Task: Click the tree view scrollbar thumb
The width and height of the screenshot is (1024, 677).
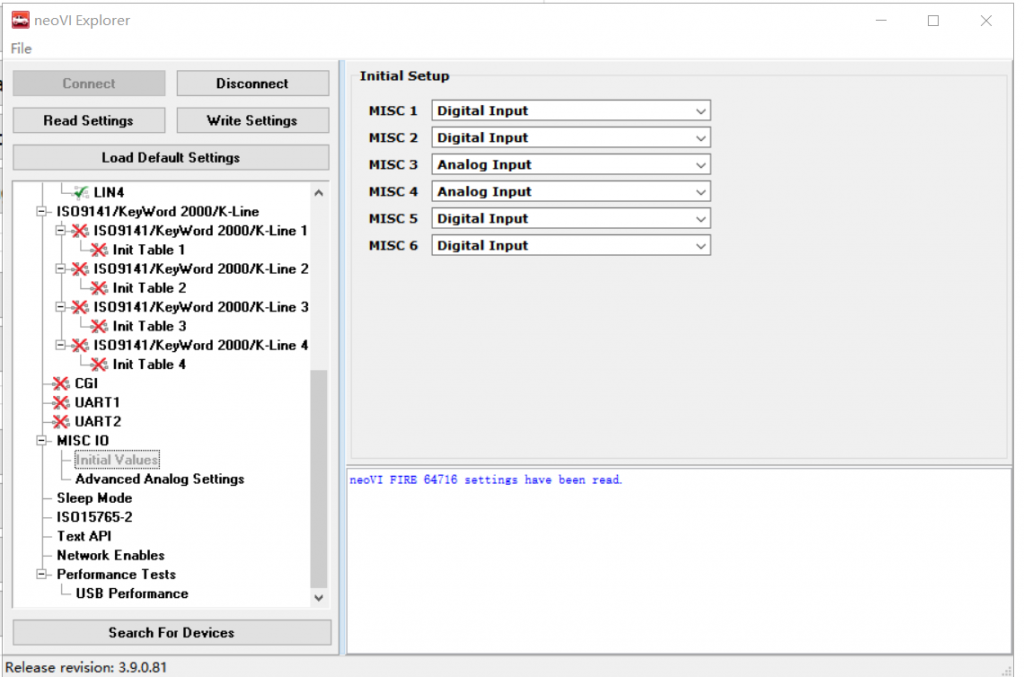Action: [319, 479]
